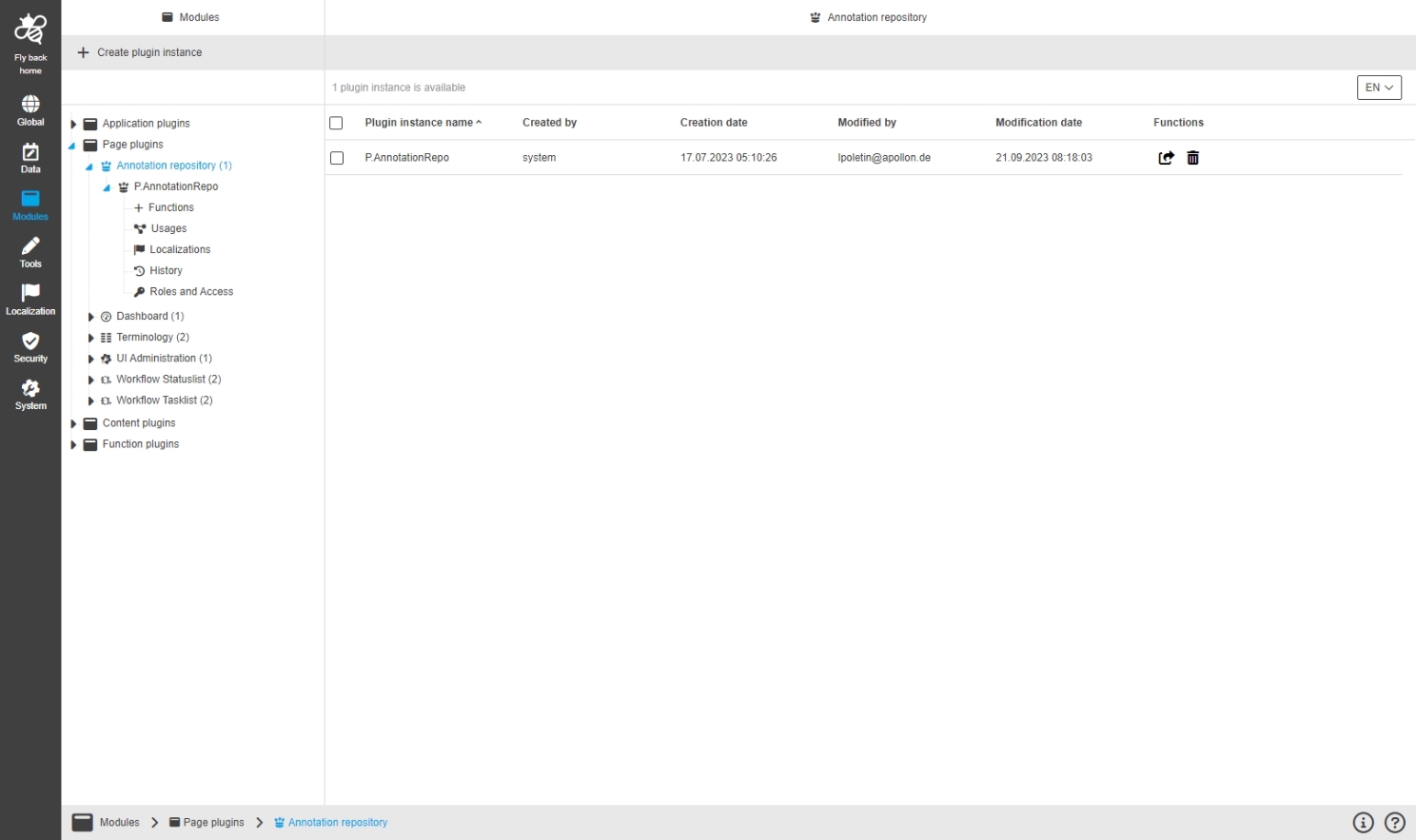Image resolution: width=1416 pixels, height=840 pixels.
Task: Select the P.AnnotationRepo tree label
Action: 176,186
